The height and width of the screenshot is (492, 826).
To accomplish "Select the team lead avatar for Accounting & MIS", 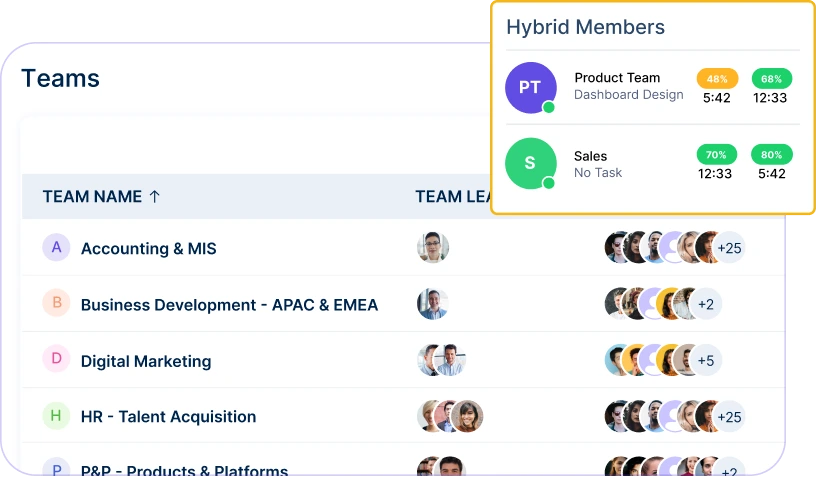I will point(433,247).
